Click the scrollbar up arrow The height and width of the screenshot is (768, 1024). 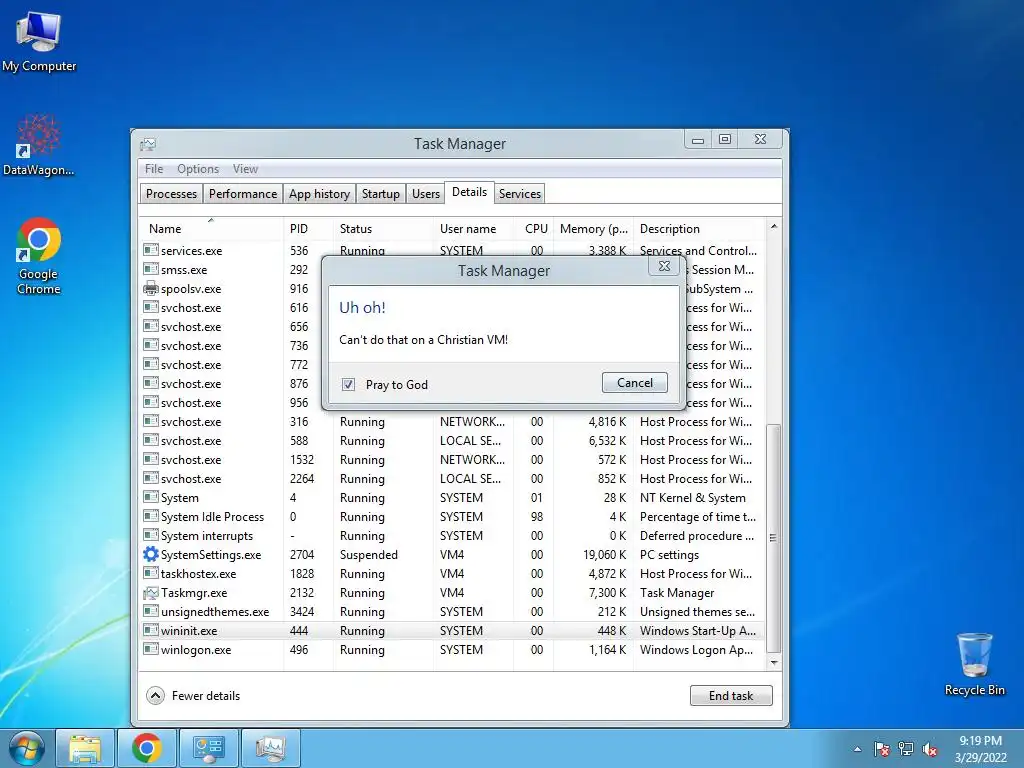click(x=774, y=227)
